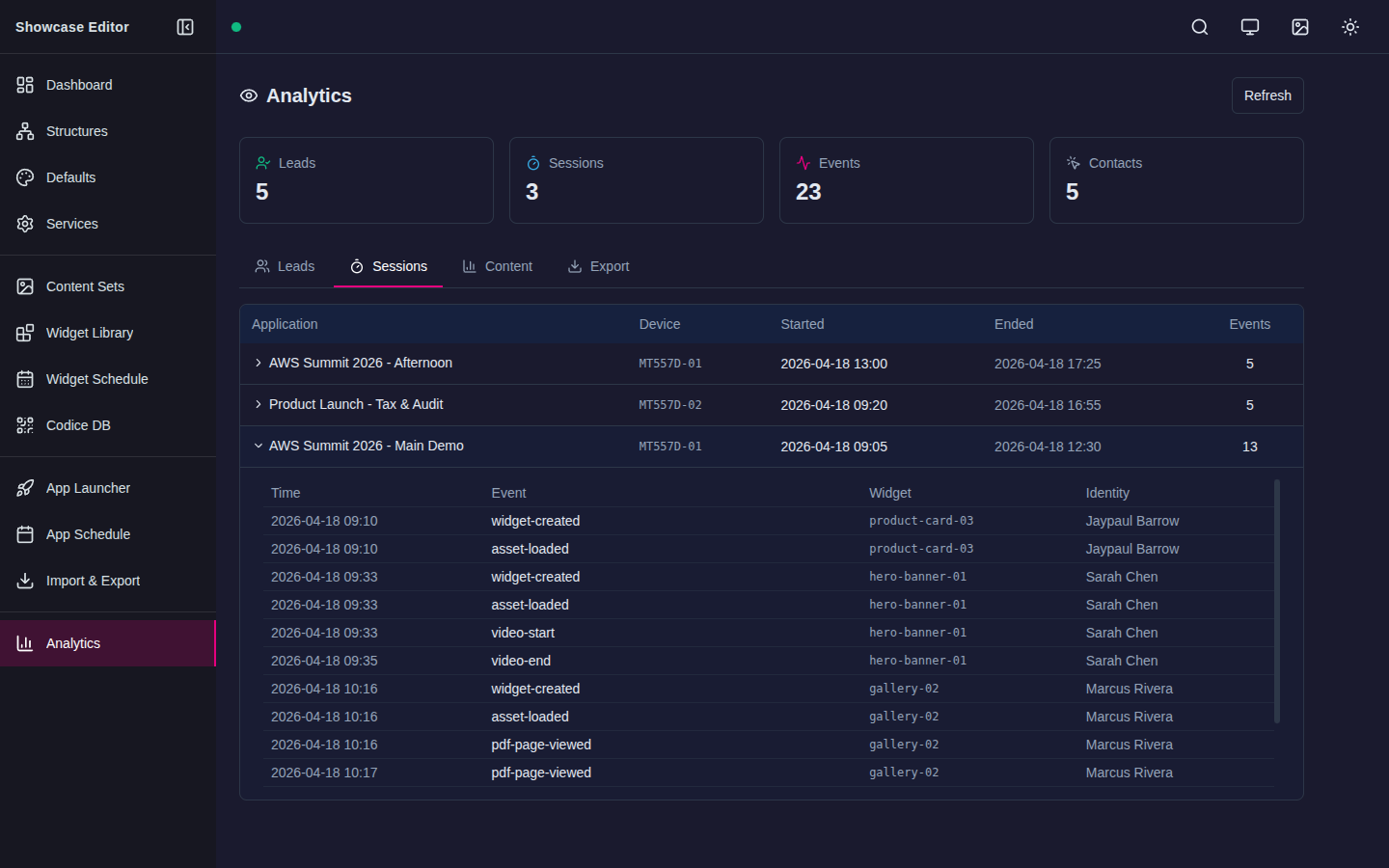
Task: Click the video-end event row
Action: tap(768, 661)
